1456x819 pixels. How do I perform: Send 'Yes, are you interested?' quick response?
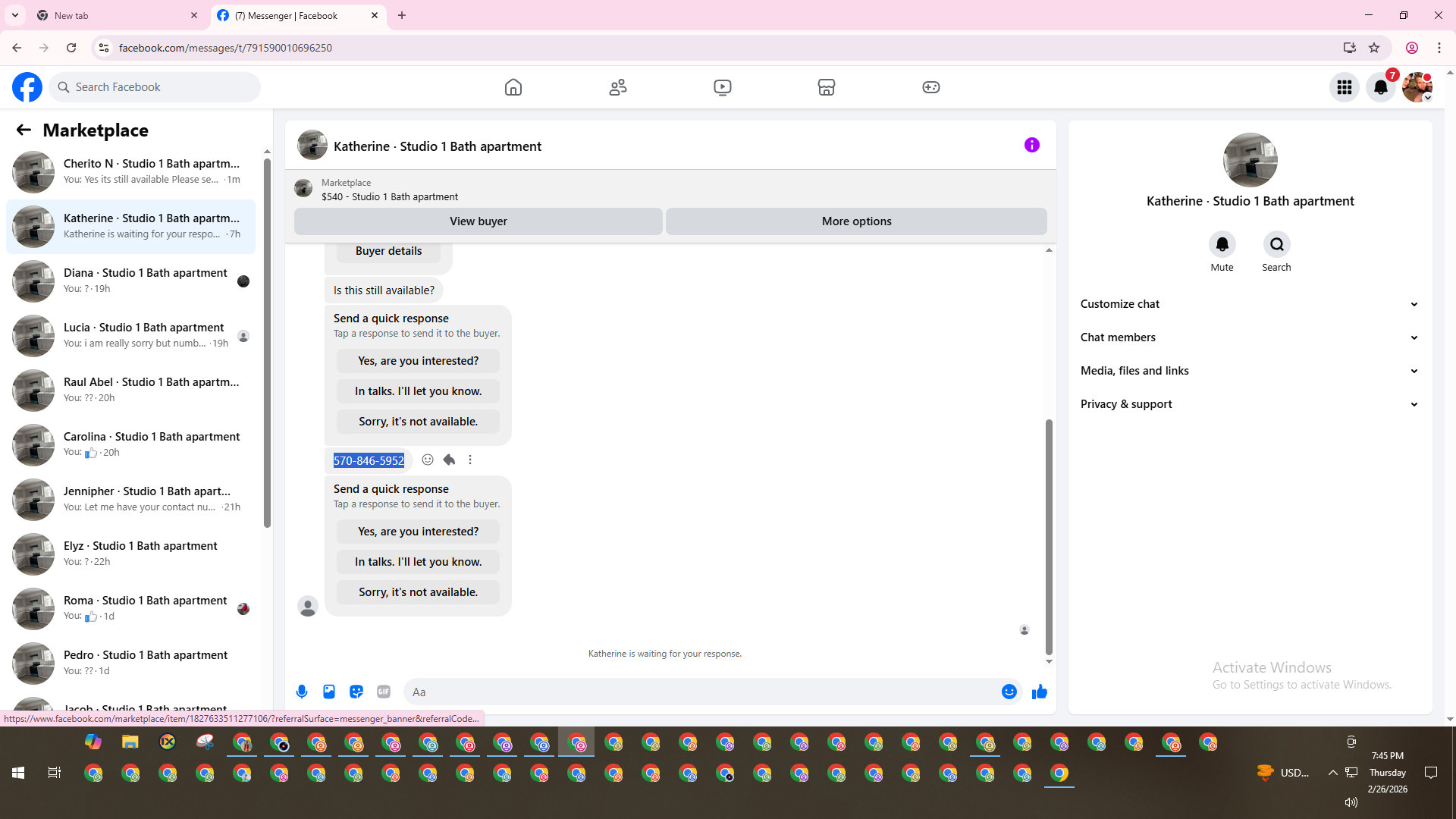tap(418, 532)
